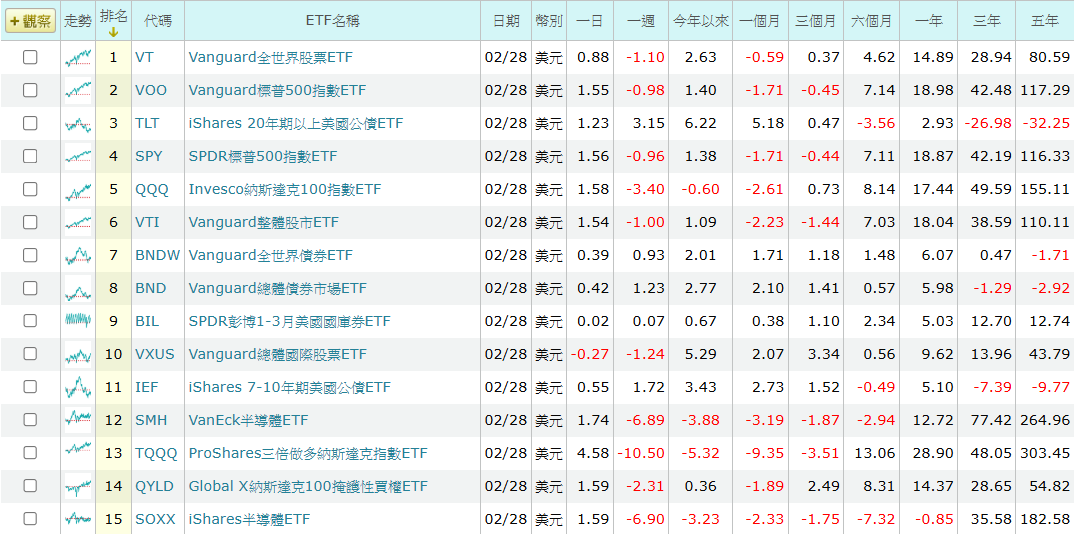Open iShares 20年期以上美國公債ETF link
The height and width of the screenshot is (534, 1076).
point(296,124)
